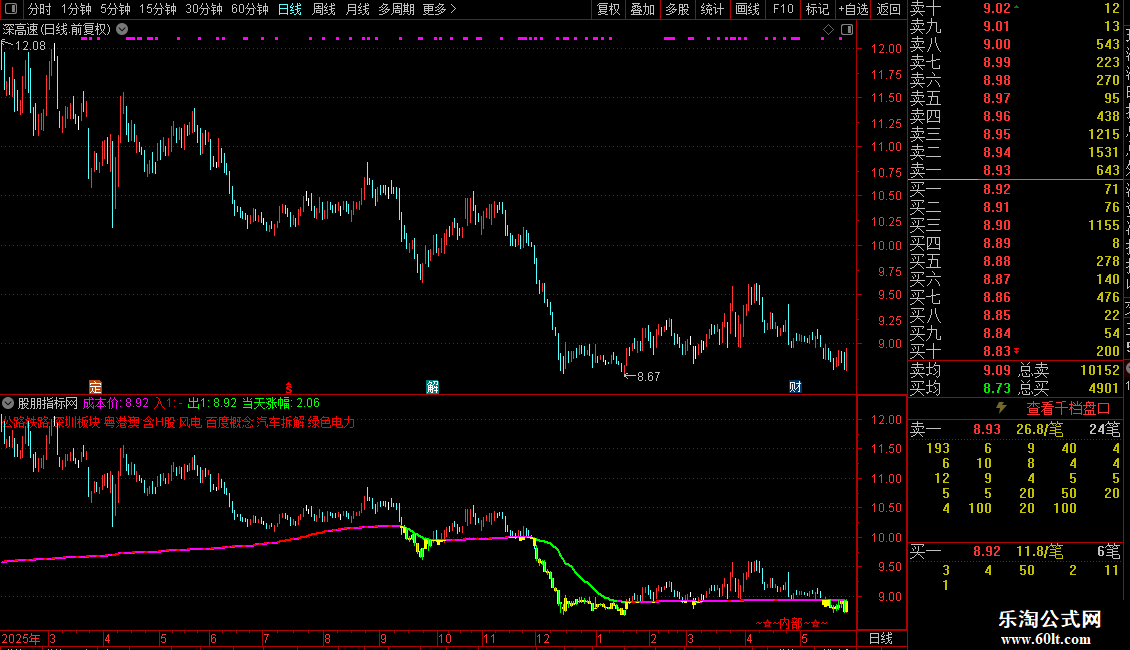This screenshot has width=1130, height=650.
Task: Toggle the side panel icon at top-left
Action: click(x=11, y=9)
